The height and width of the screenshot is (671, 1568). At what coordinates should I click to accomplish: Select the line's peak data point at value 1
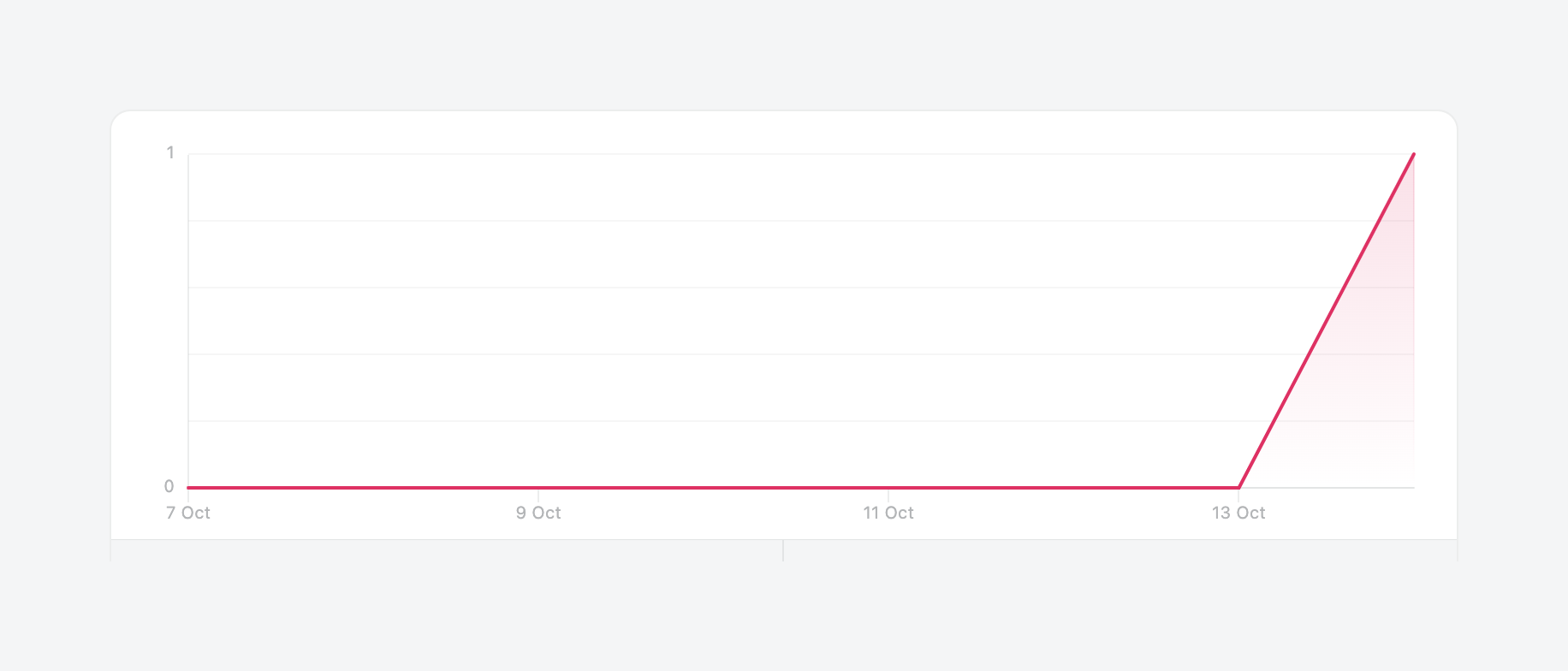(1413, 154)
